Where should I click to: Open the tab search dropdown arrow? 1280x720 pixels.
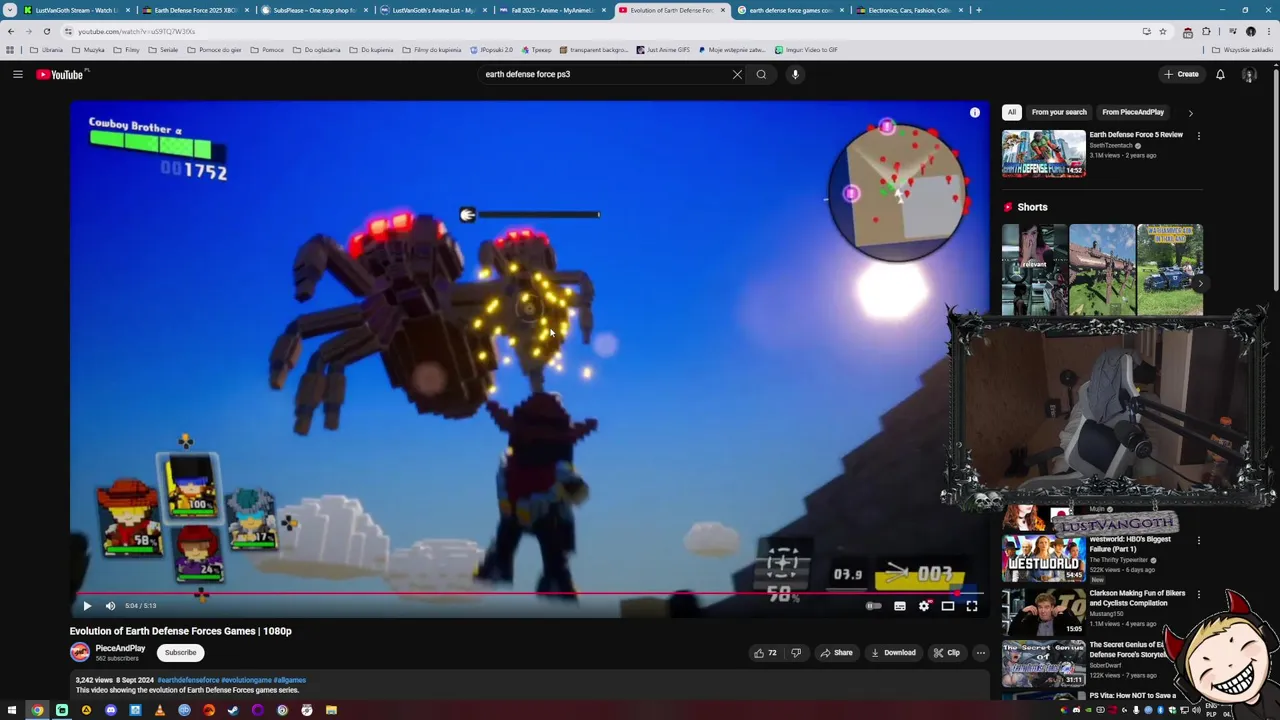(10, 10)
